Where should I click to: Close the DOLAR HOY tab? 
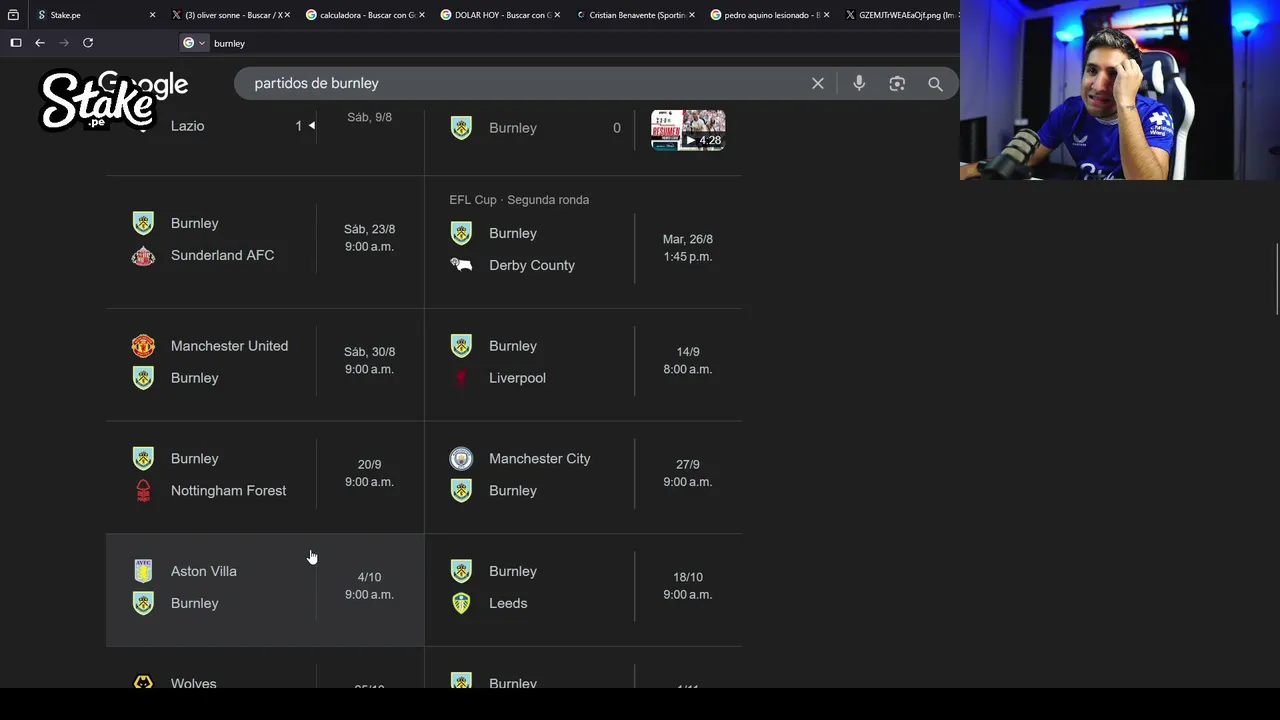point(556,15)
